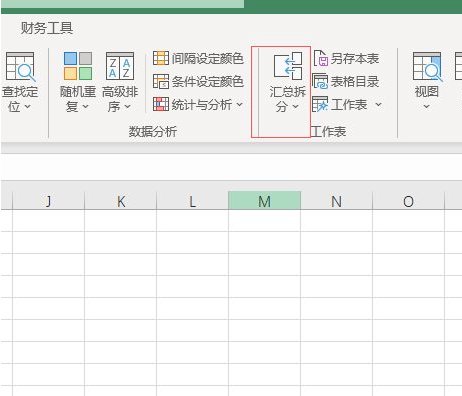462x396 pixels.
Task: Select column O header
Action: [x=409, y=201]
